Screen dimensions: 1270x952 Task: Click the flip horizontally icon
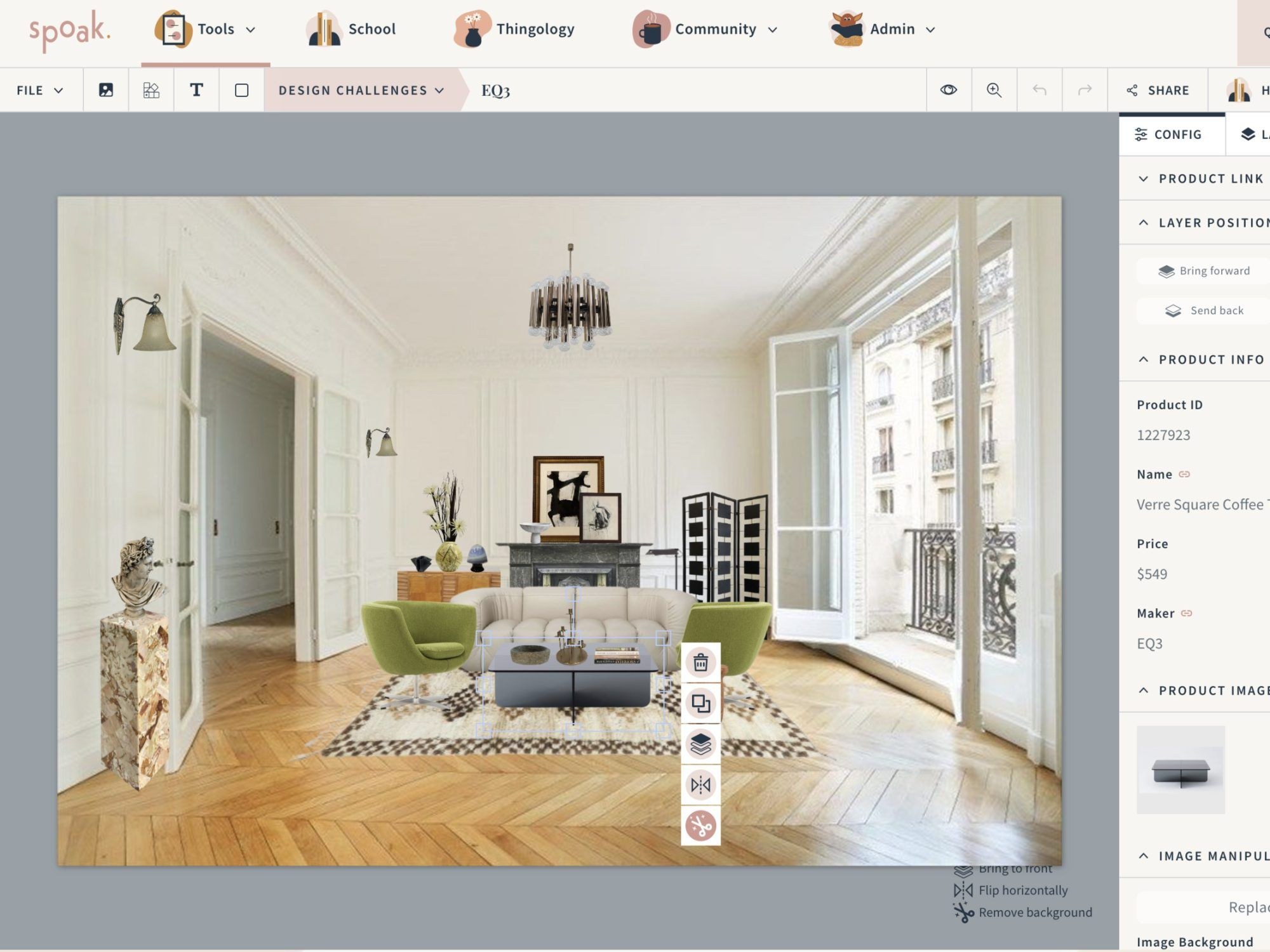(x=700, y=785)
